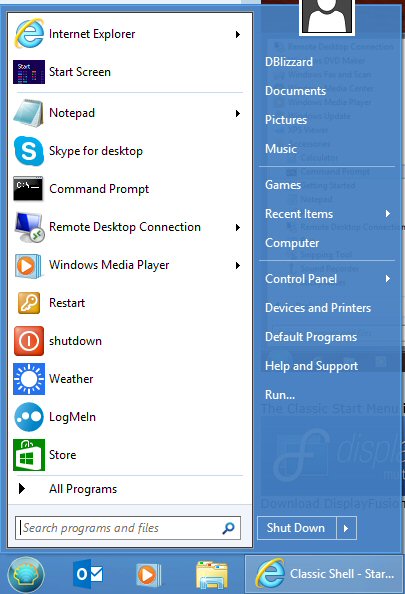This screenshot has height=594, width=405.
Task: Open Outlook from the taskbar
Action: pyautogui.click(x=88, y=574)
